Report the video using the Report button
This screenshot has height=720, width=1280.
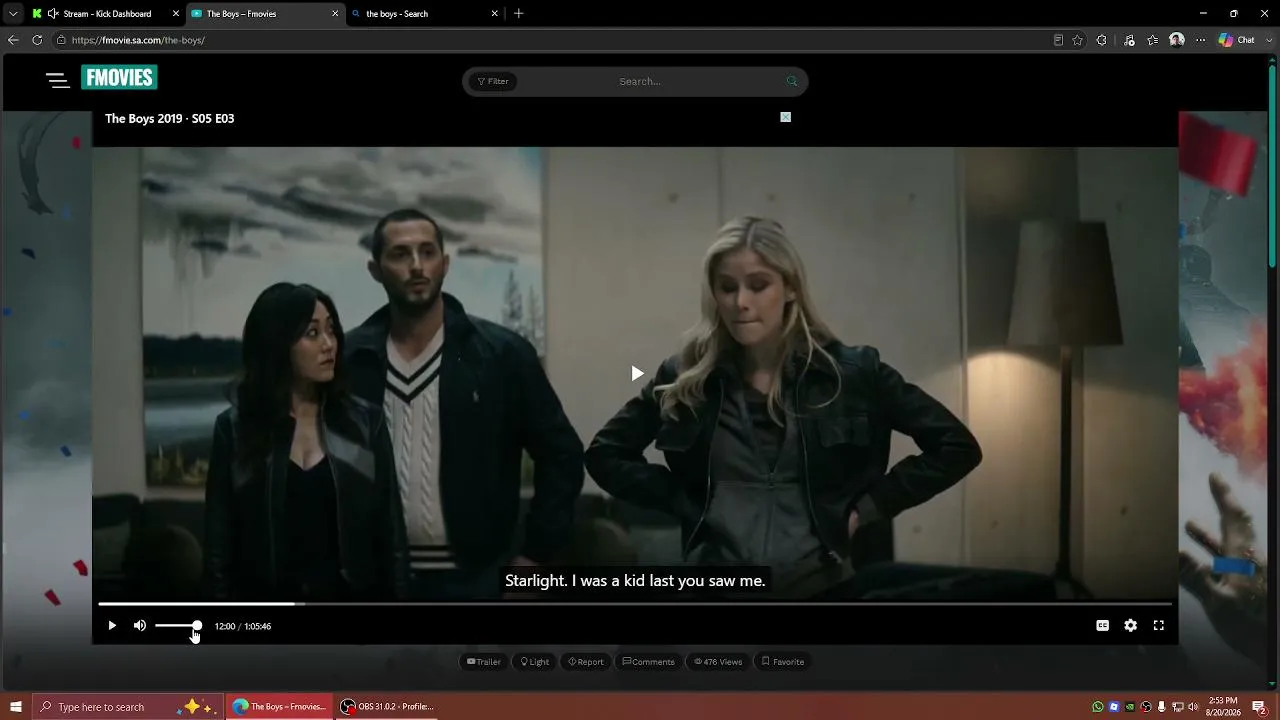pyautogui.click(x=586, y=662)
